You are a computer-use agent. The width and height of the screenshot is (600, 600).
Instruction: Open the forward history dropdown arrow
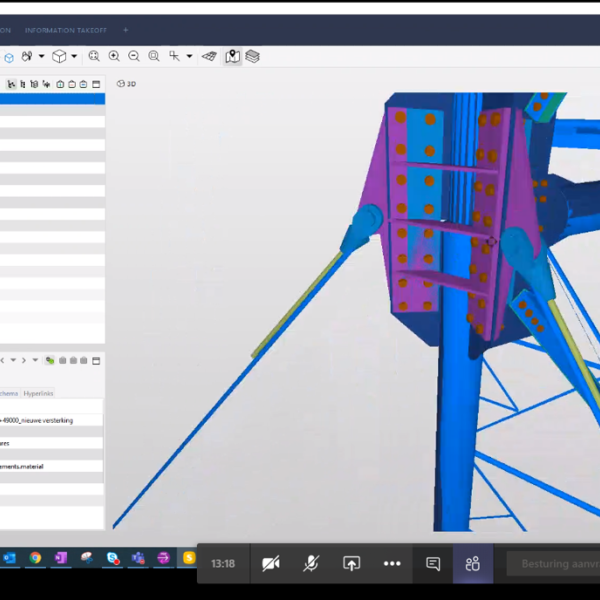[35, 360]
